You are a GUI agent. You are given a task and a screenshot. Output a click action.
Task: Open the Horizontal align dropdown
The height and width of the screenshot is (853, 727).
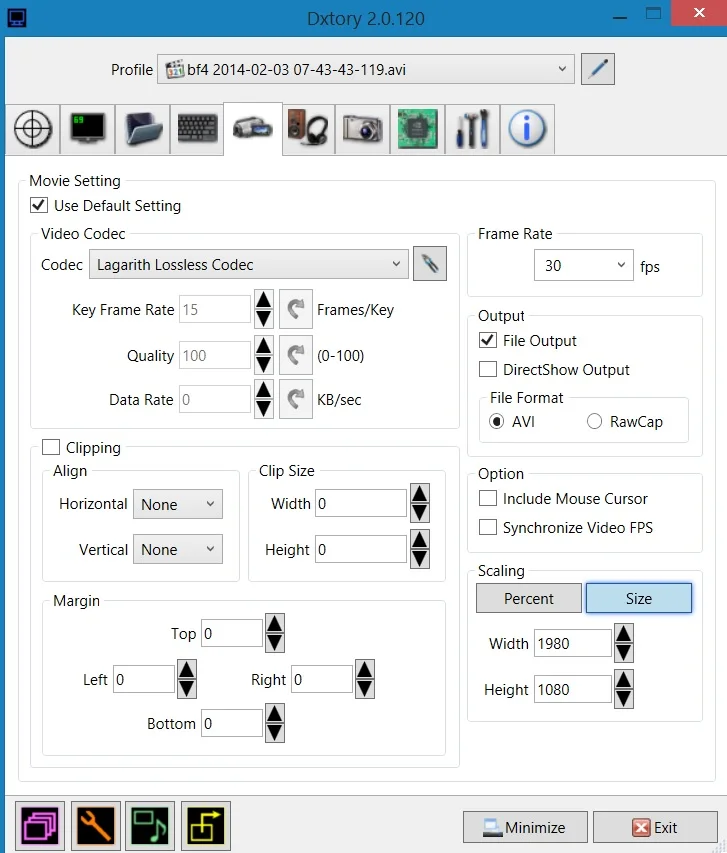178,504
